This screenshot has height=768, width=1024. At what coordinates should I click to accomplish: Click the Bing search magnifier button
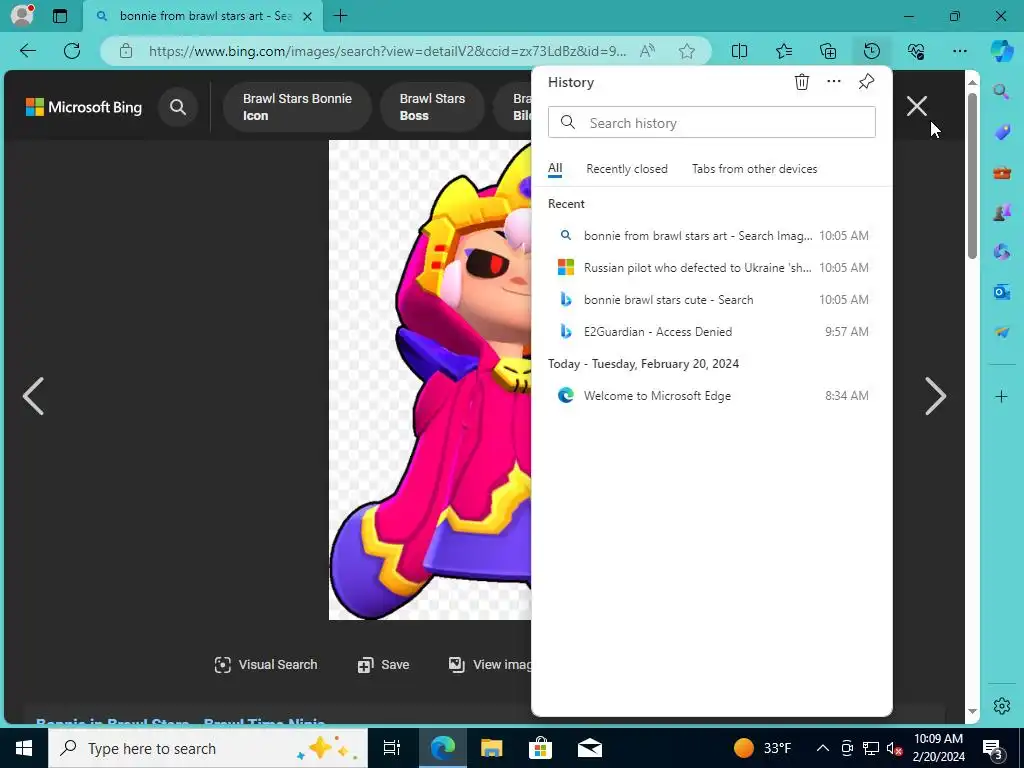pyautogui.click(x=178, y=107)
